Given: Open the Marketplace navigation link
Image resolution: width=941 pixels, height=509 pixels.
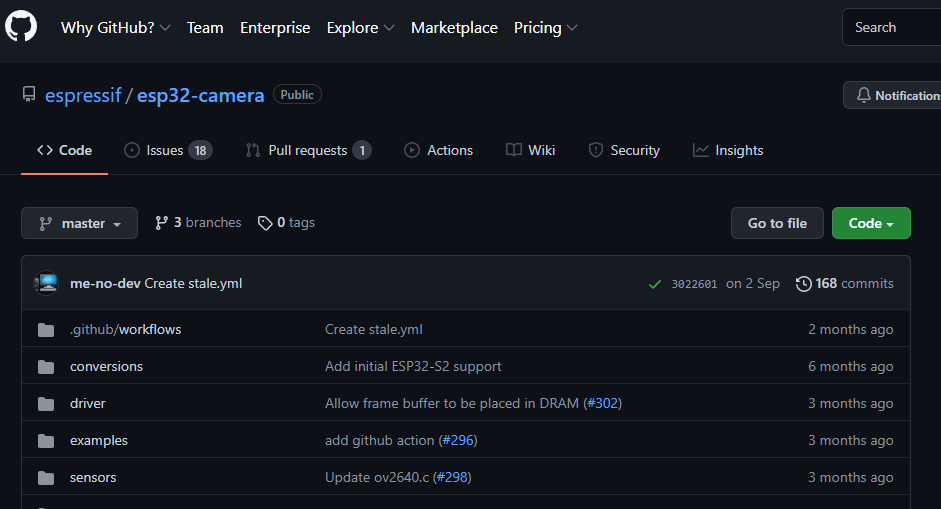Looking at the screenshot, I should 454,28.
